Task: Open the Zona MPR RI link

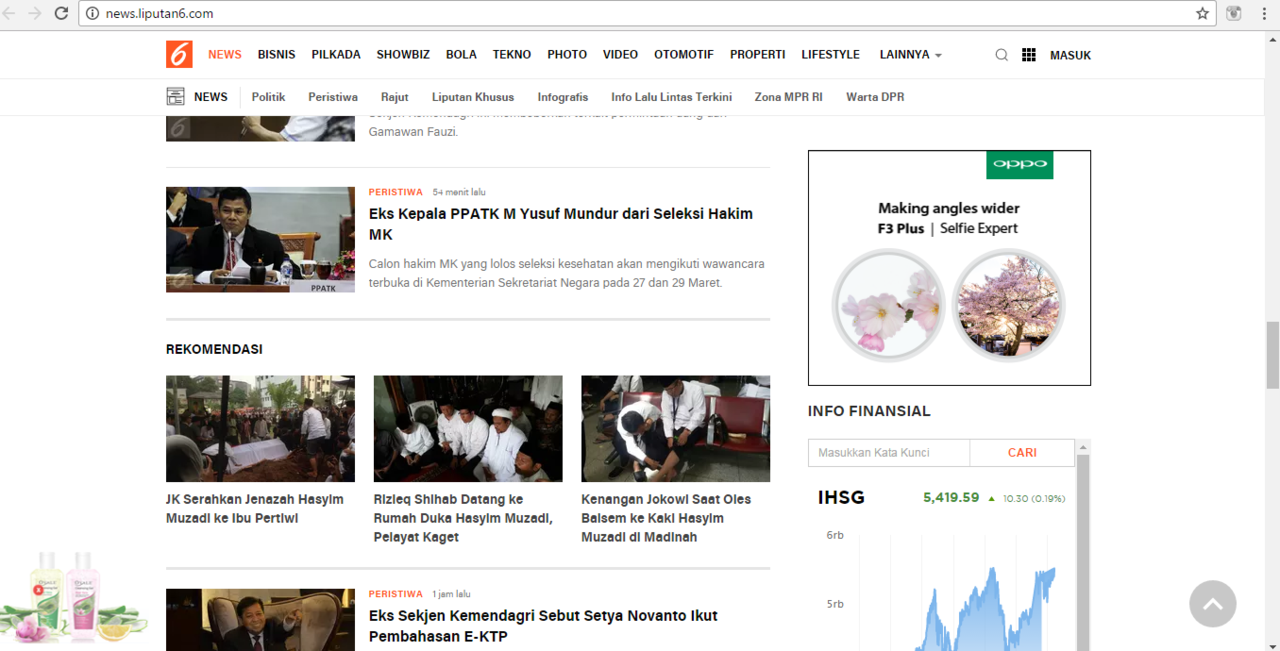Action: pos(789,97)
